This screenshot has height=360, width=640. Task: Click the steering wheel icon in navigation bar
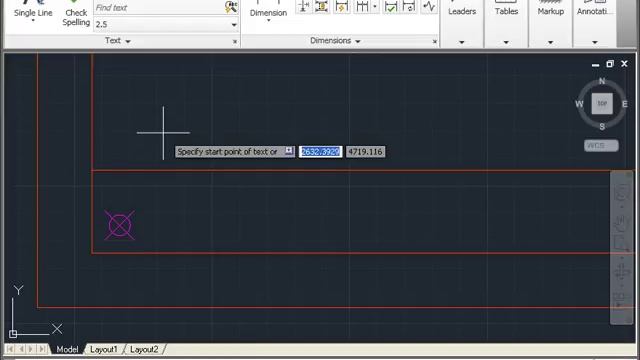tap(621, 193)
